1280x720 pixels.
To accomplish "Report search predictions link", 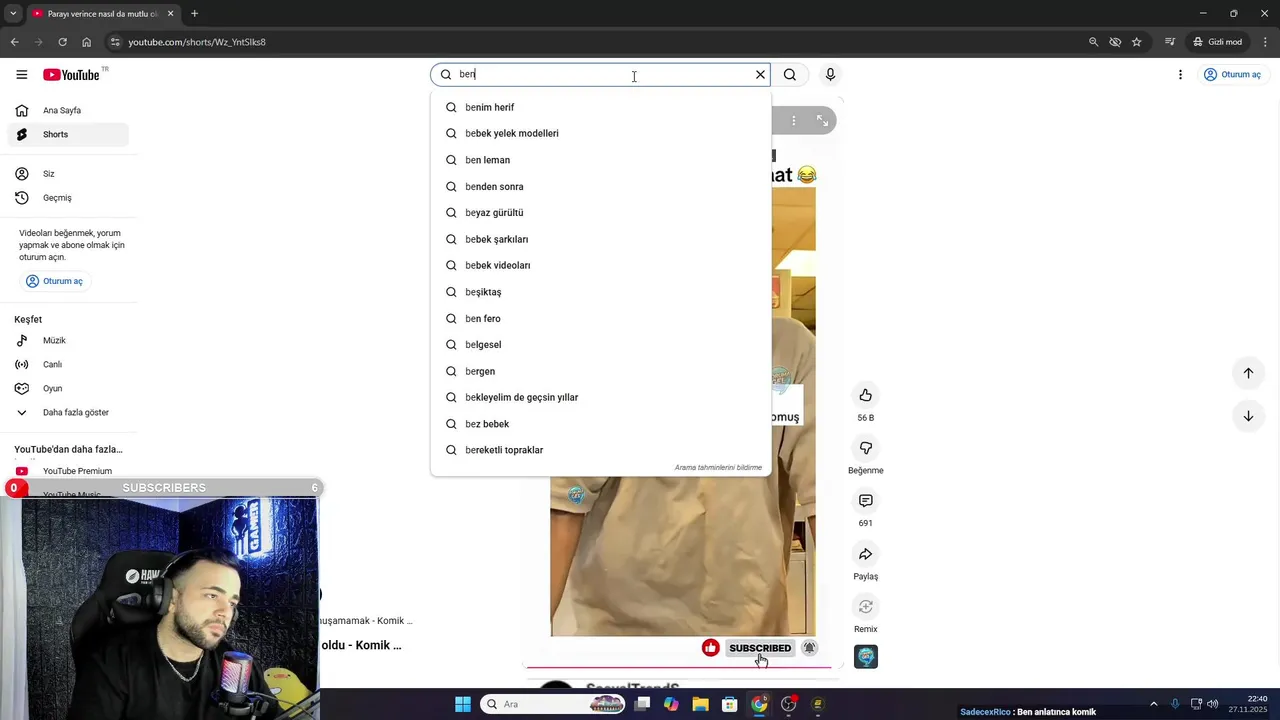I will (x=718, y=468).
